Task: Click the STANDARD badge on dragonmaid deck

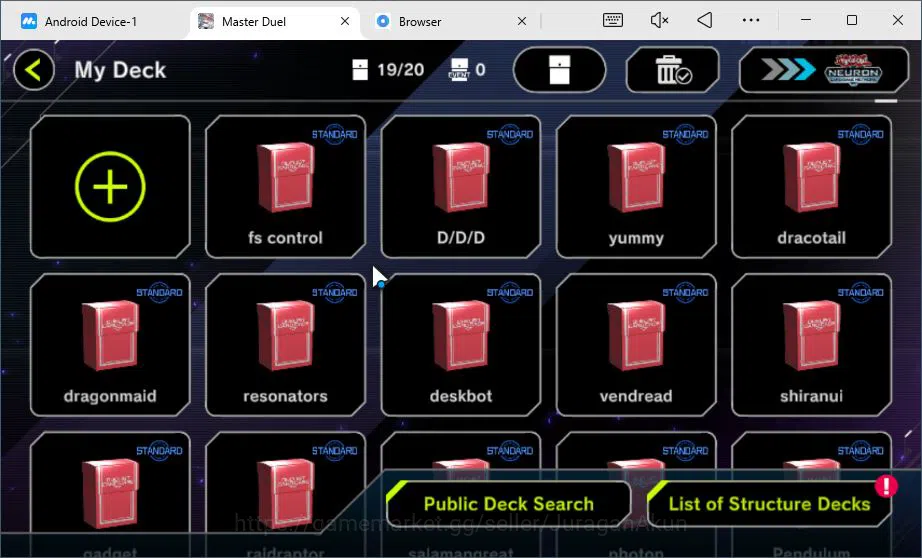Action: coord(159,293)
